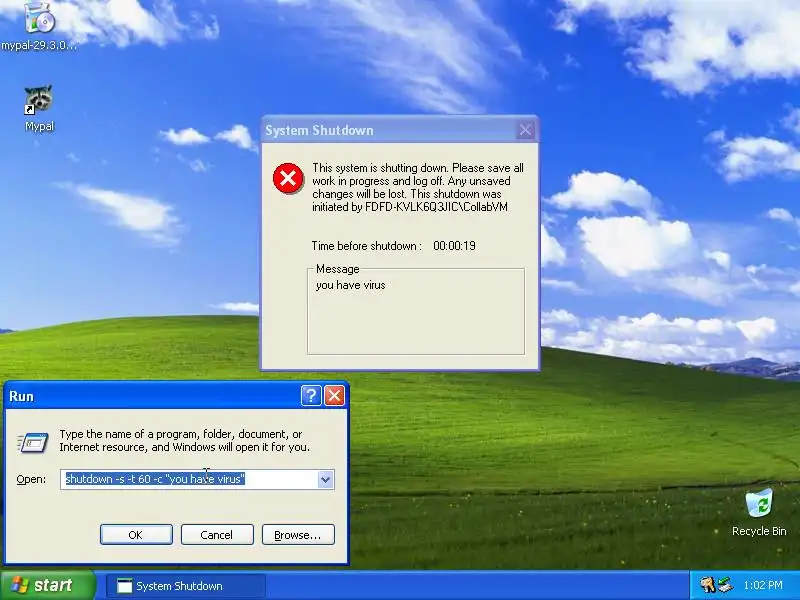The width and height of the screenshot is (800, 600).
Task: Confirm the Run dialog with OK
Action: coord(136,535)
